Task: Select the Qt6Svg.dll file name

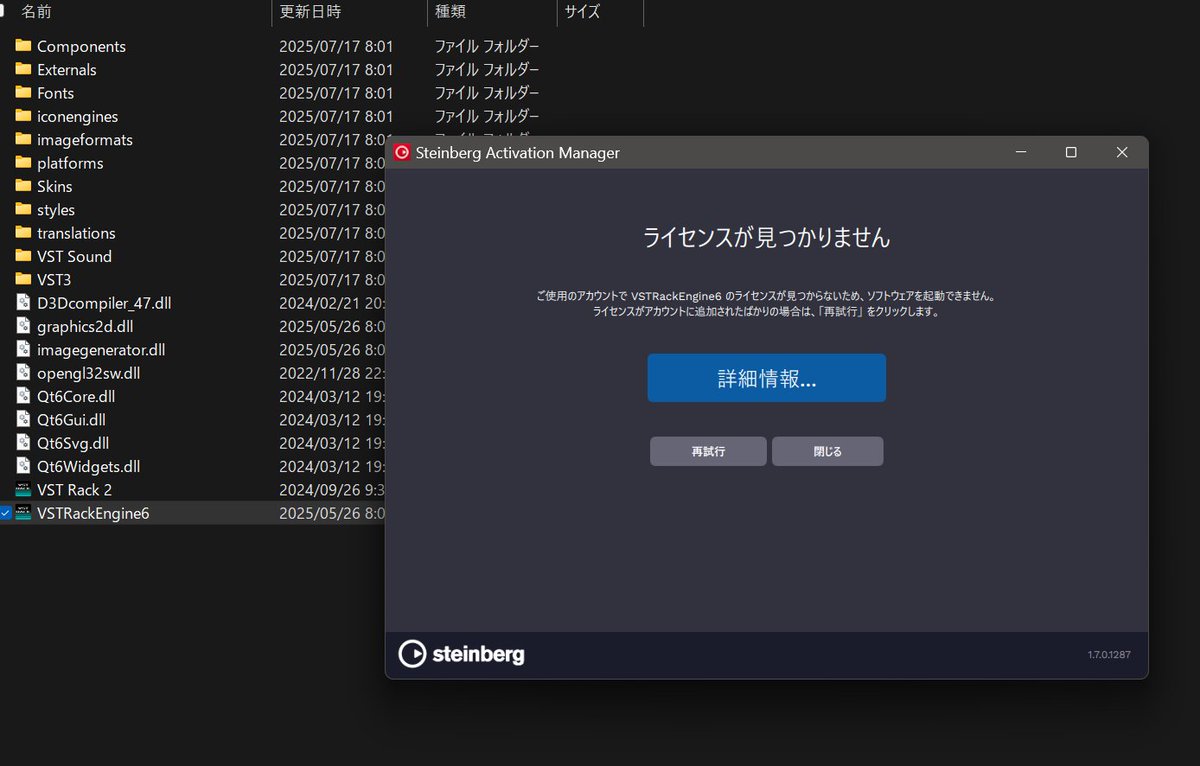Action: click(x=73, y=443)
